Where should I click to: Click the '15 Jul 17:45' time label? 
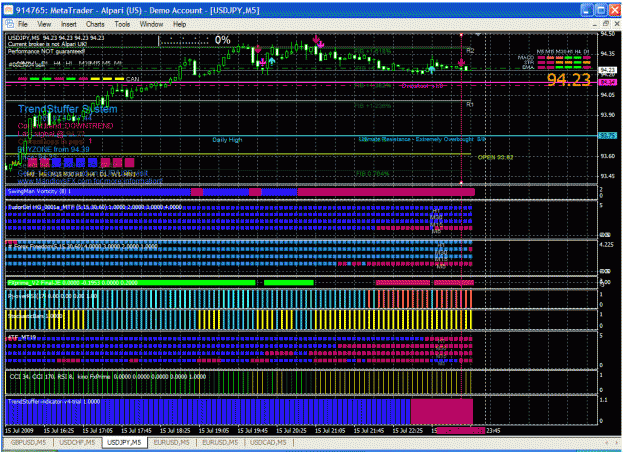(136, 430)
